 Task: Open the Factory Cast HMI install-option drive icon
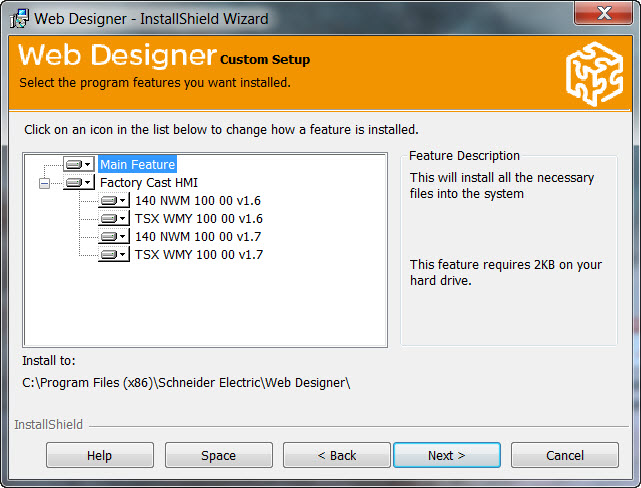tap(79, 182)
